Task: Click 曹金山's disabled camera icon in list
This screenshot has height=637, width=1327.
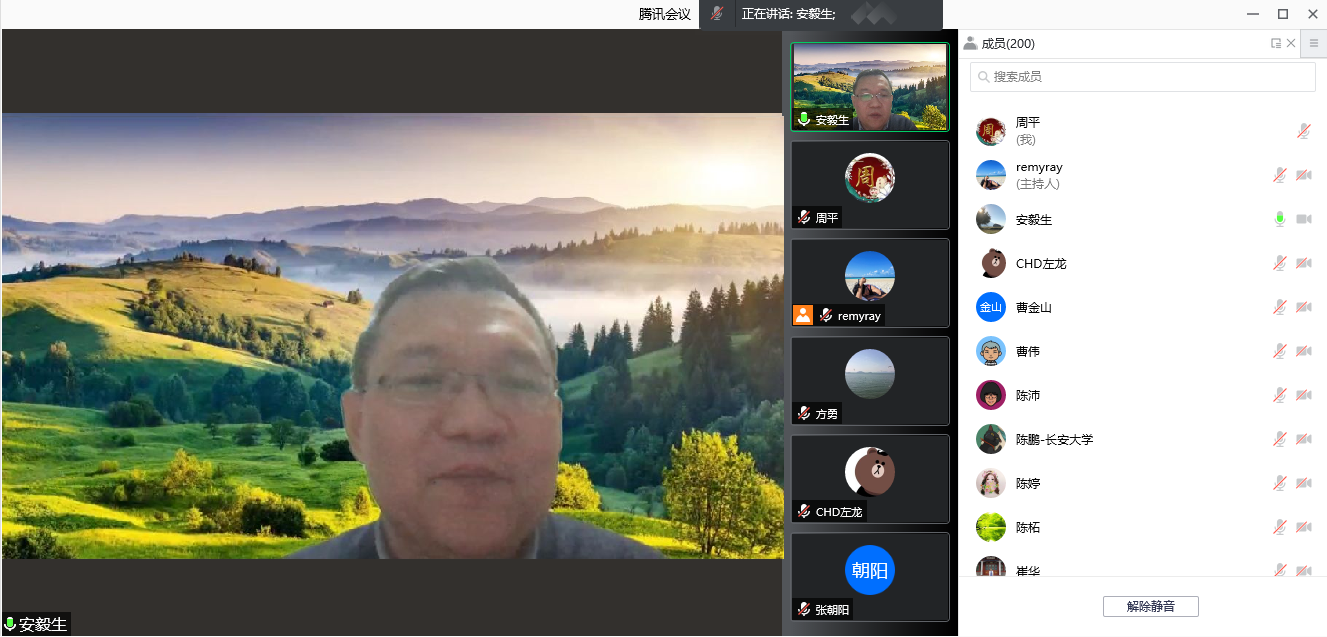Action: (1303, 307)
